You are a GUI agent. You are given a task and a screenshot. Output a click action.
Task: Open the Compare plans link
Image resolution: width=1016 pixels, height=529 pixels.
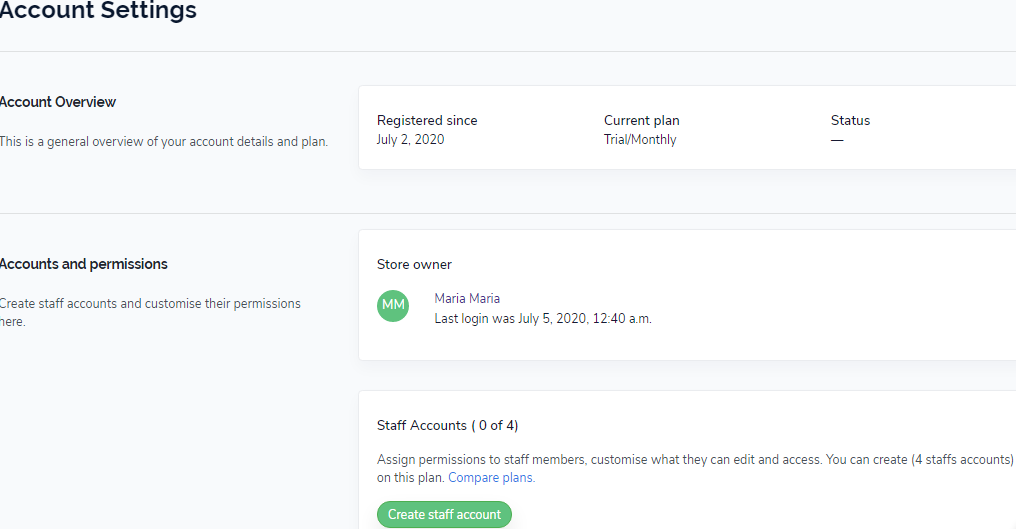pyautogui.click(x=491, y=478)
